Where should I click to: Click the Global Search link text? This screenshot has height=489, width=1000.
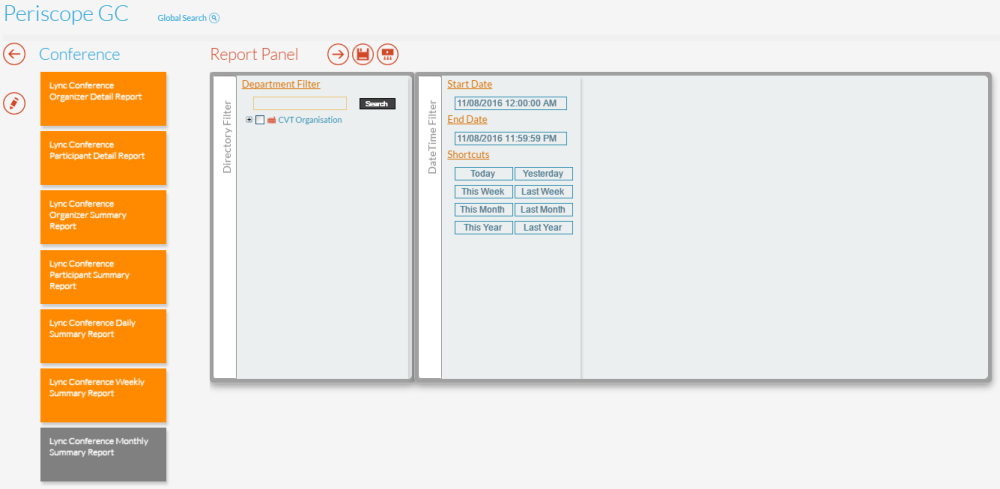point(182,18)
